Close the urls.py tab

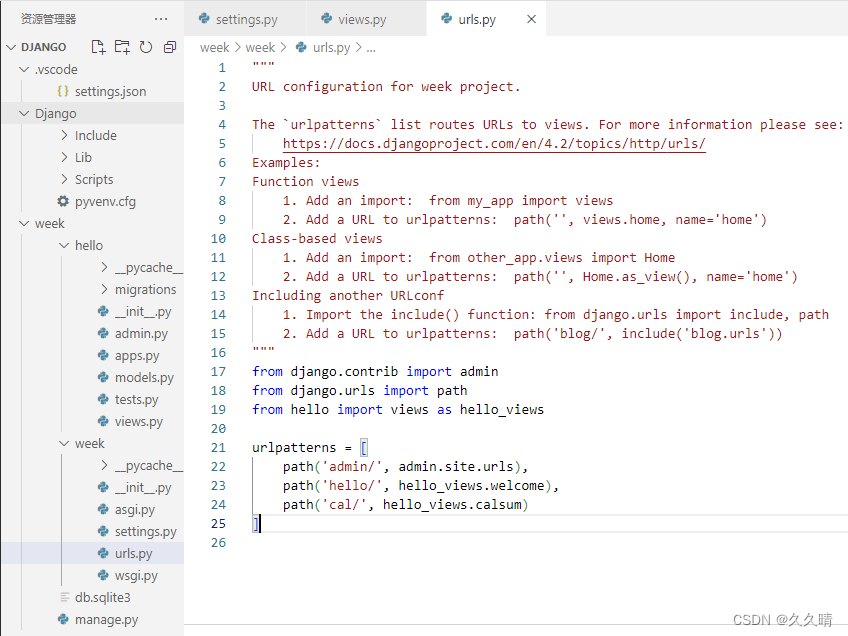[x=530, y=18]
